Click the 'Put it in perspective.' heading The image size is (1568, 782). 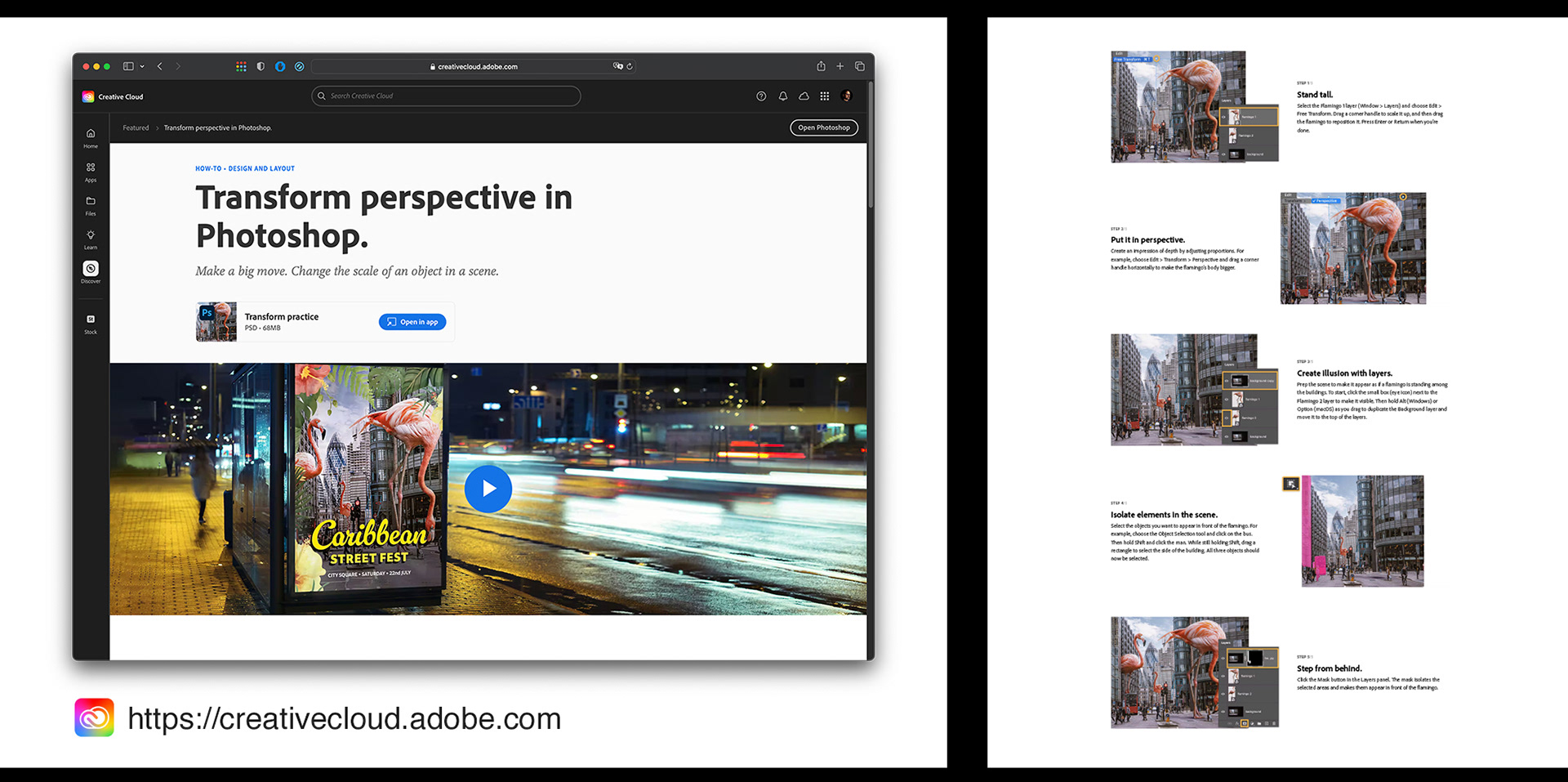(x=1147, y=240)
